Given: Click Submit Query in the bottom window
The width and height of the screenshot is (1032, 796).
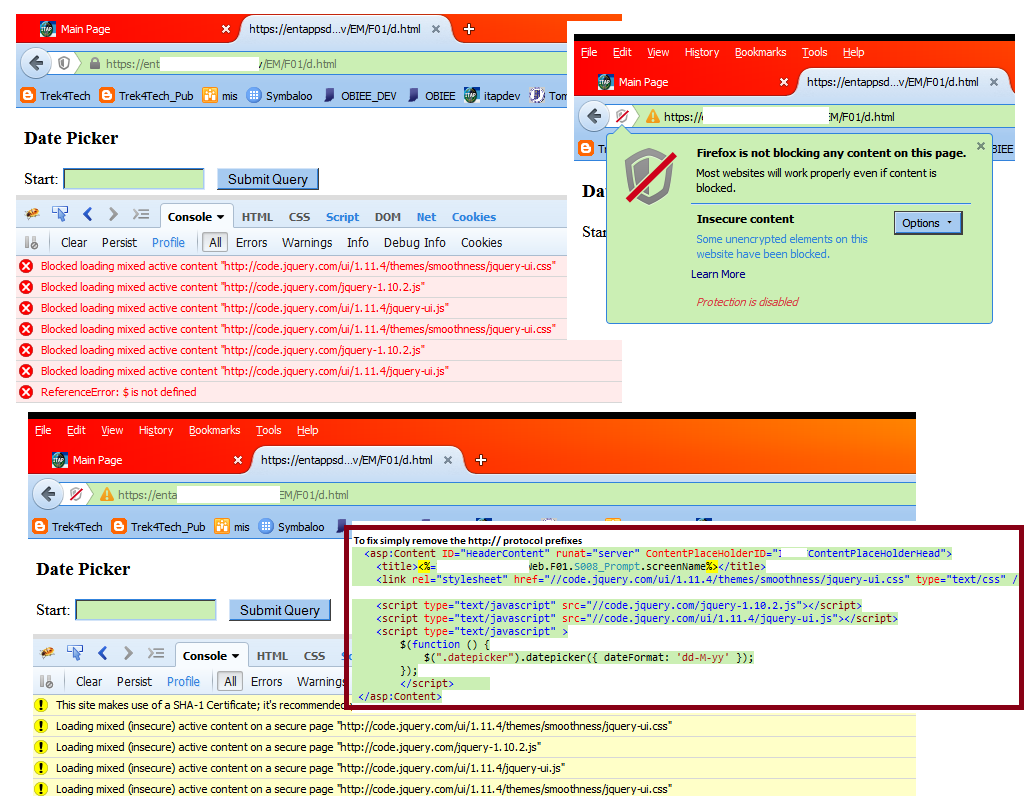Looking at the screenshot, I should coord(280,610).
